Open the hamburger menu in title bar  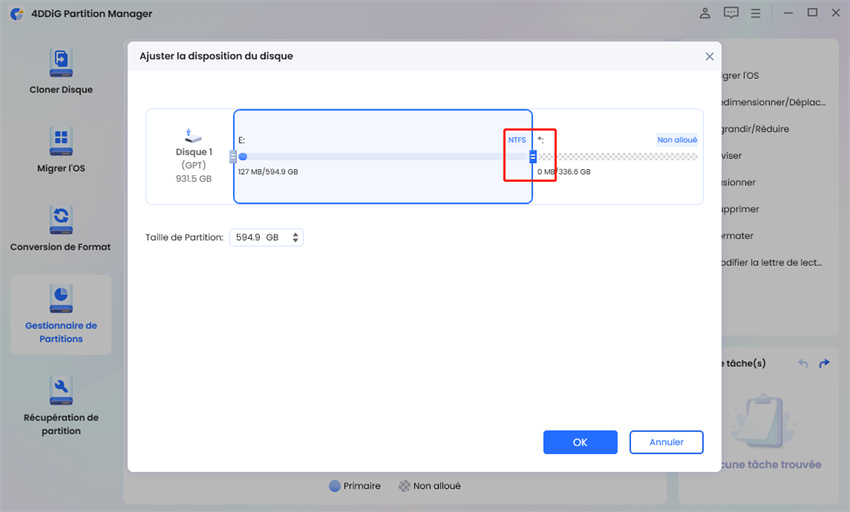click(x=757, y=13)
